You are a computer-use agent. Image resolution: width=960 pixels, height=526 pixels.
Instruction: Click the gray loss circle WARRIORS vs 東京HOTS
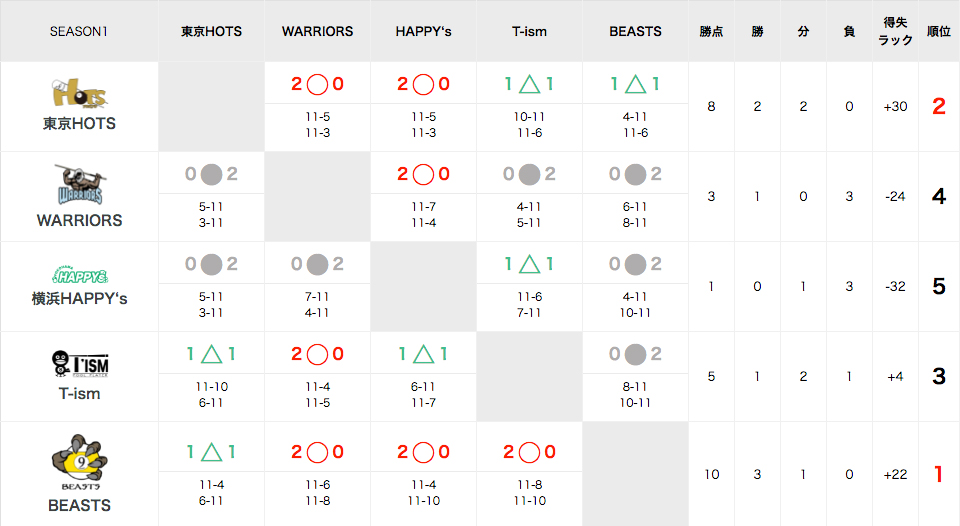(211, 175)
